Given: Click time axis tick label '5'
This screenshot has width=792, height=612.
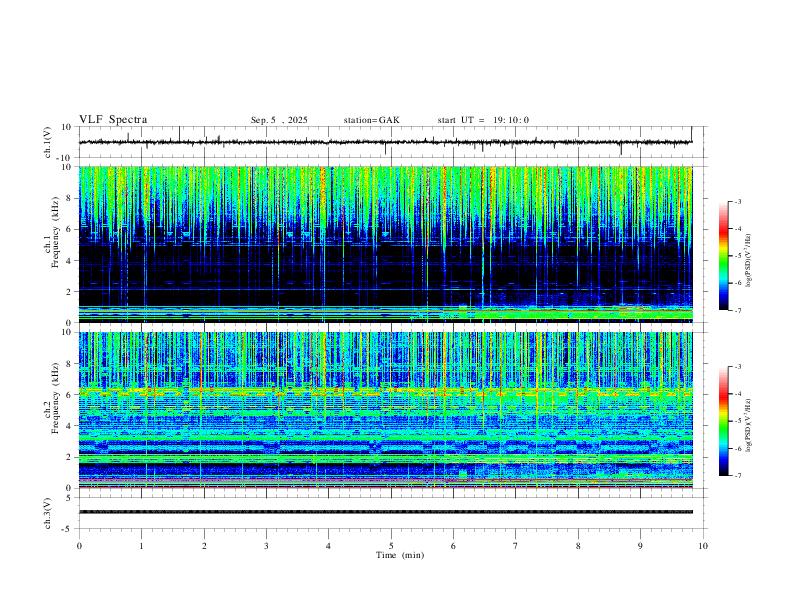Looking at the screenshot, I should pos(391,546).
